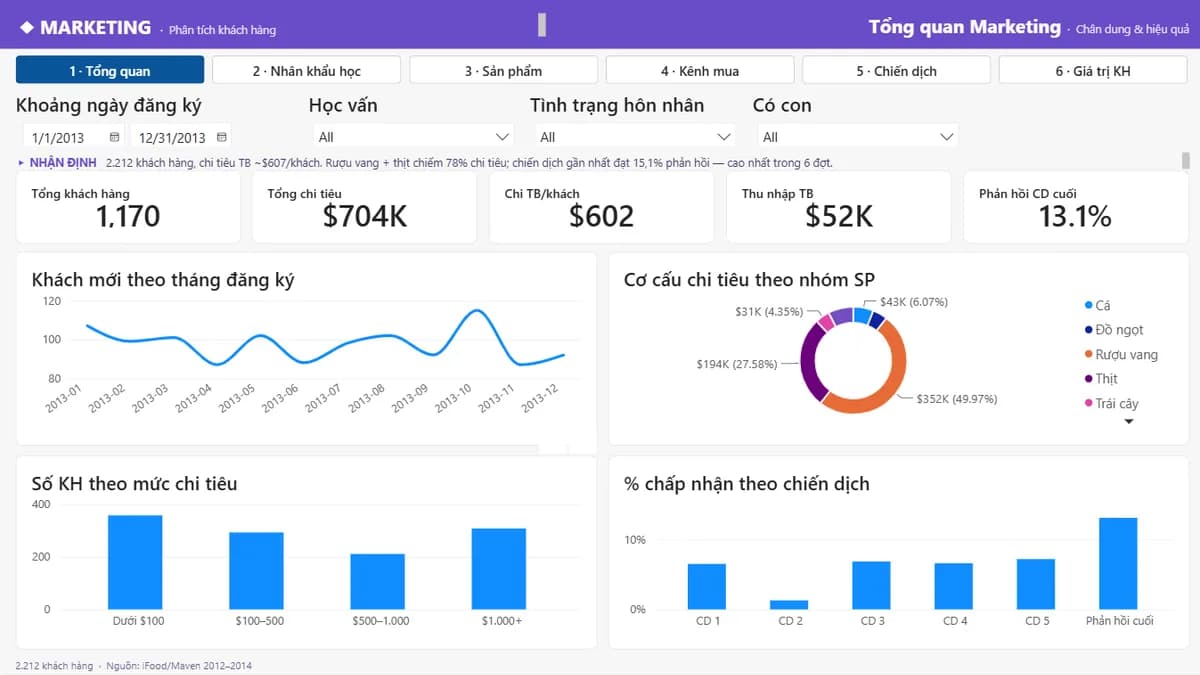Click the 2013-10 axis label
The width and height of the screenshot is (1200, 675).
[453, 399]
